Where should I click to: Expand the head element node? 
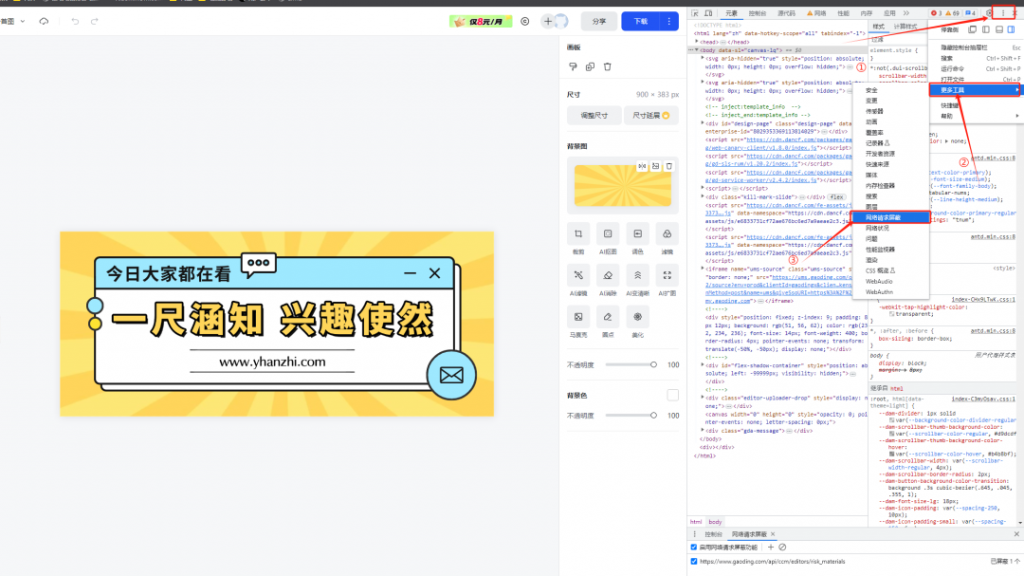697,42
